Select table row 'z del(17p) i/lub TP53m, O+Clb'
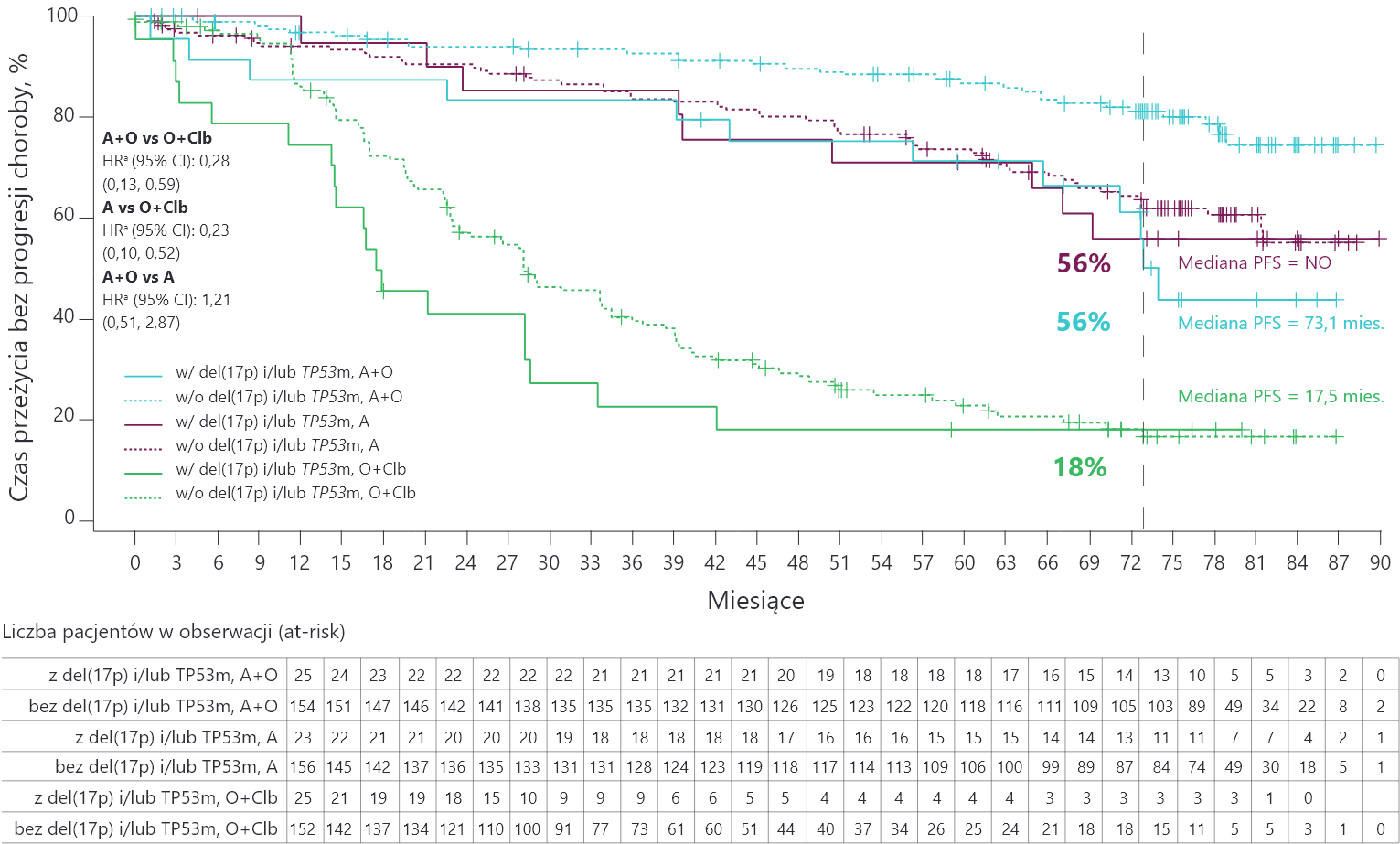 click(155, 798)
